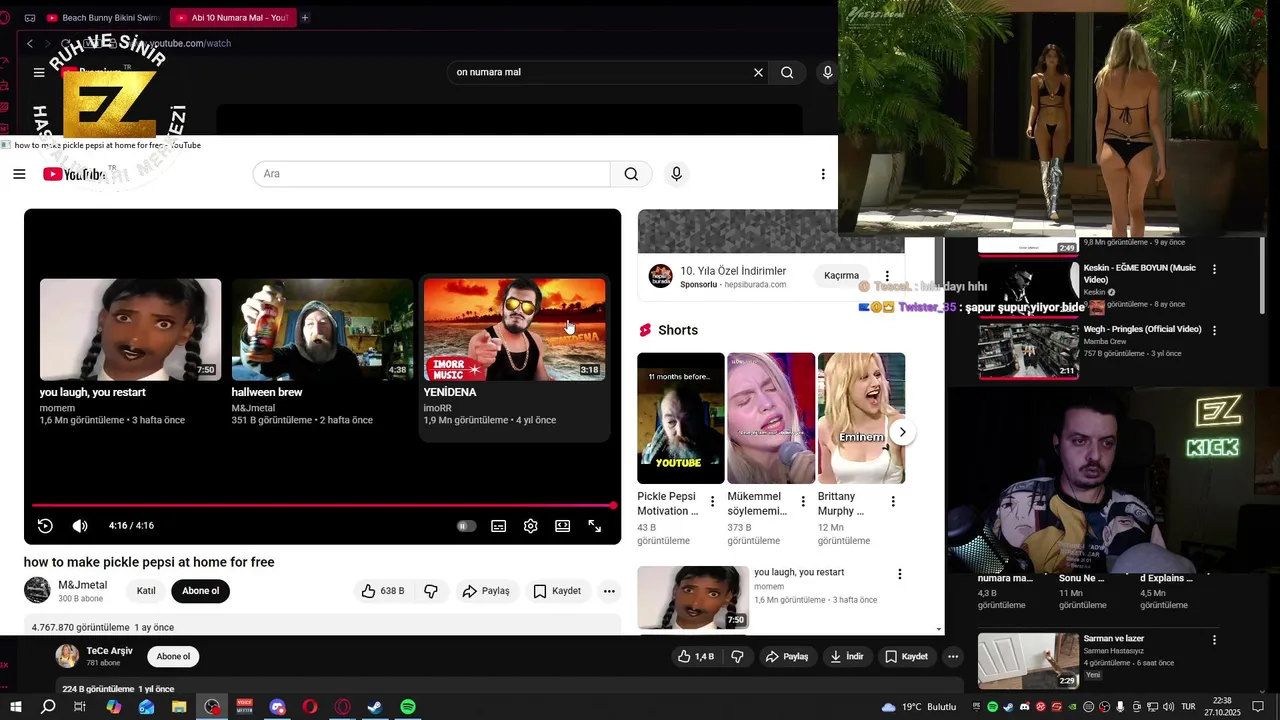
Task: Select the 'Abi 10 Numara Mal' tab
Action: tap(233, 17)
